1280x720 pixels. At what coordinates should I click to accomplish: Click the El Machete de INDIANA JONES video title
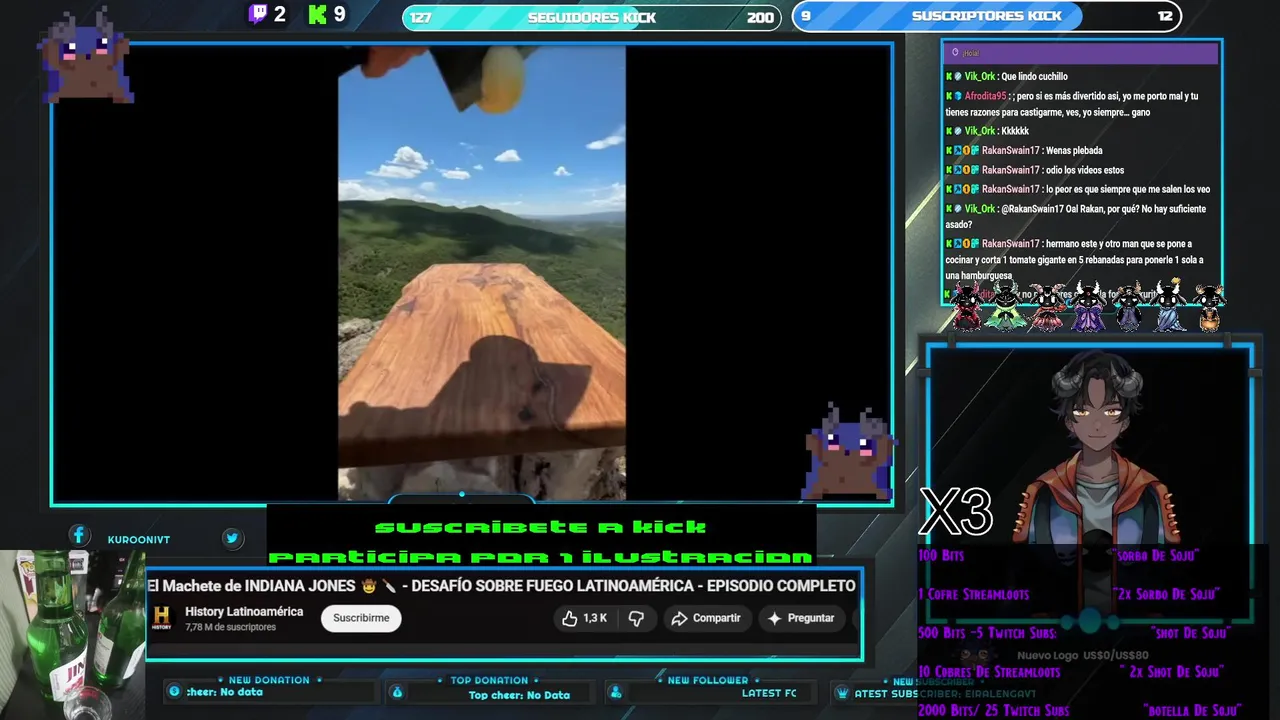coord(501,585)
